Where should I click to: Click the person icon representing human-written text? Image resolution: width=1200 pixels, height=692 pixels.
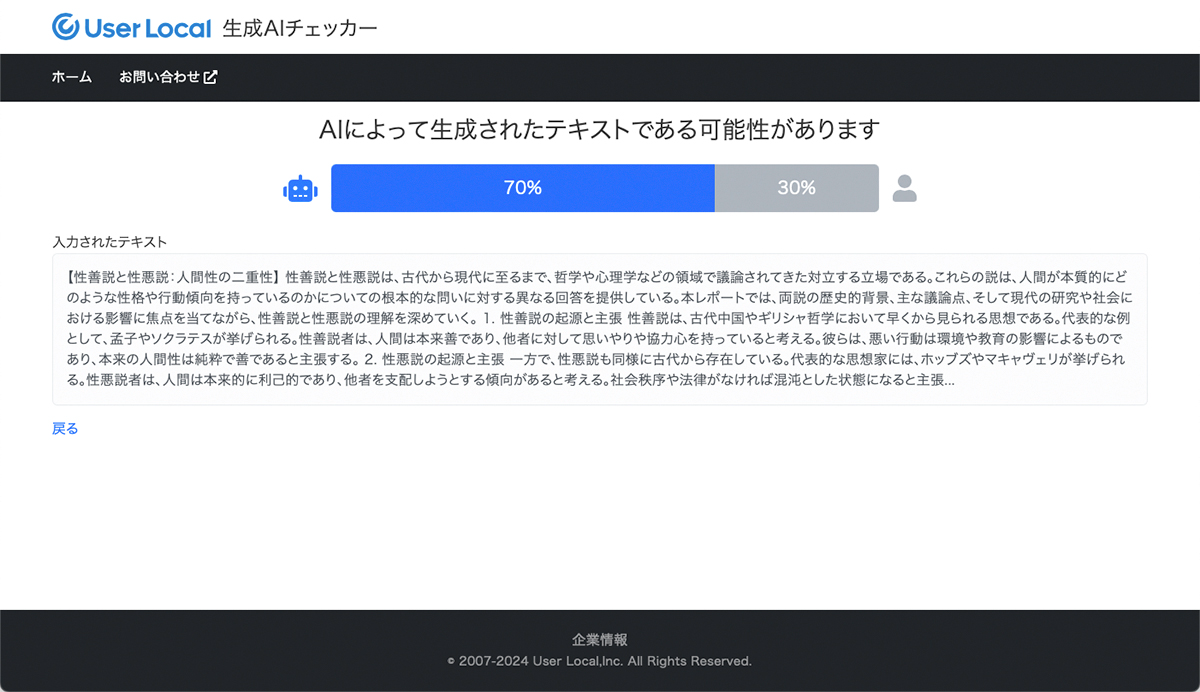(905, 188)
